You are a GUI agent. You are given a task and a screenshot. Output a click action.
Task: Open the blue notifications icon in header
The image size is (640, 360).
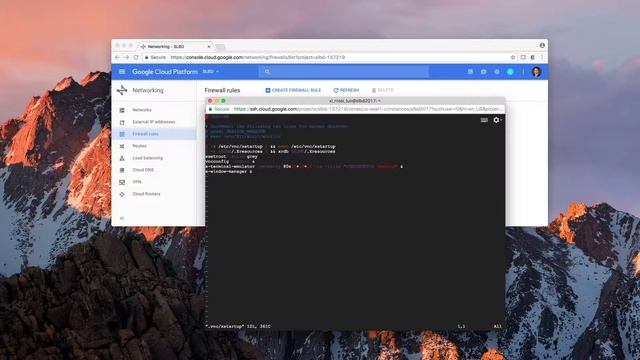coord(510,72)
